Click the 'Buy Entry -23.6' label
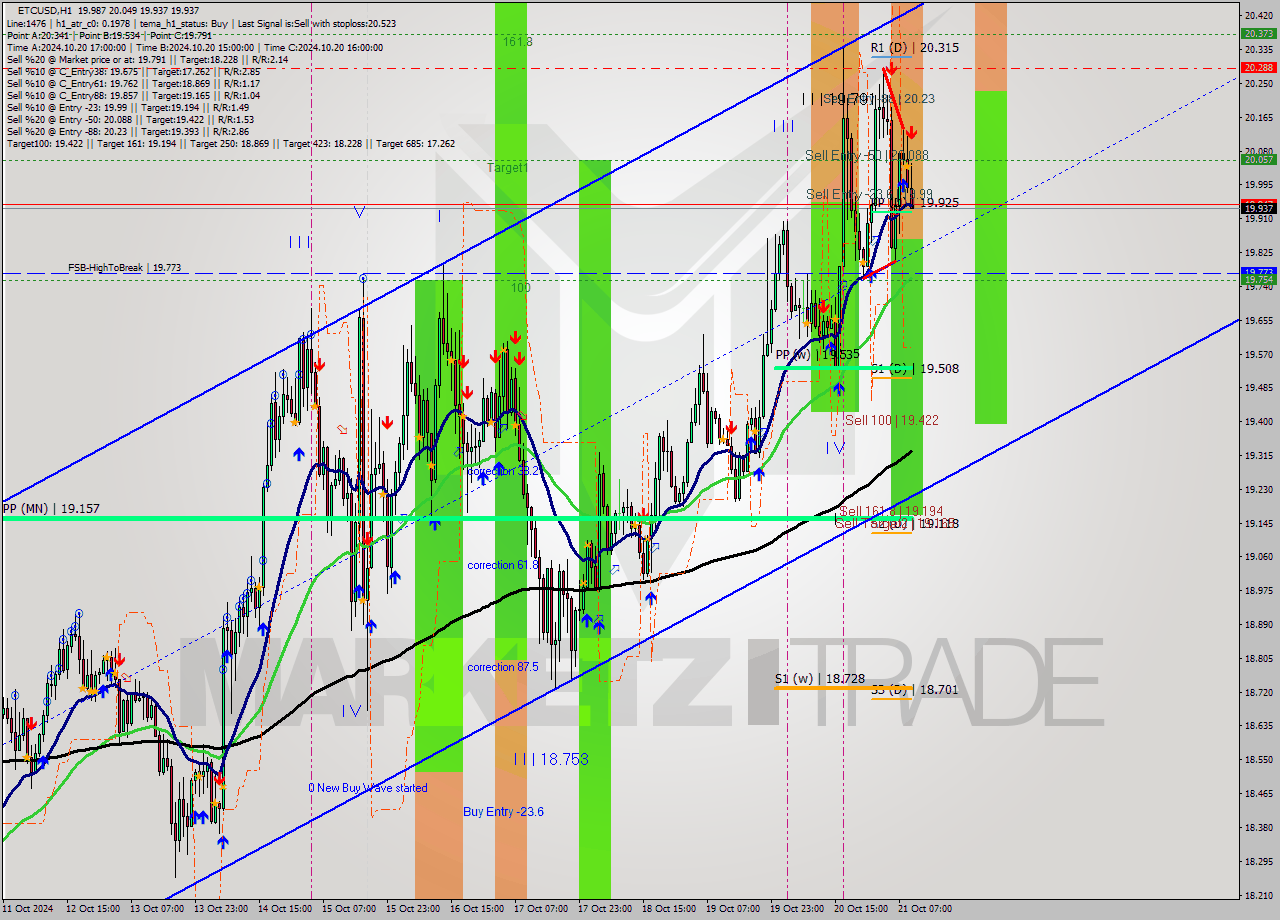 503,812
